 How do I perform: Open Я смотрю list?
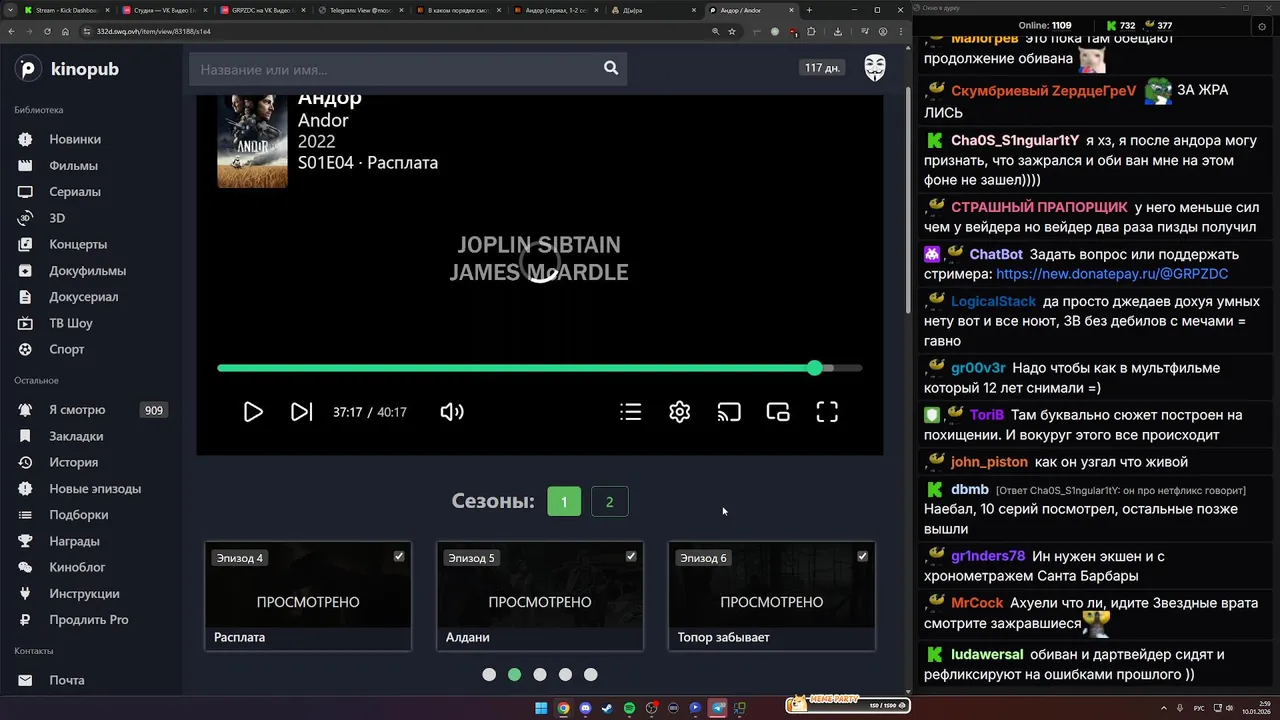point(77,410)
